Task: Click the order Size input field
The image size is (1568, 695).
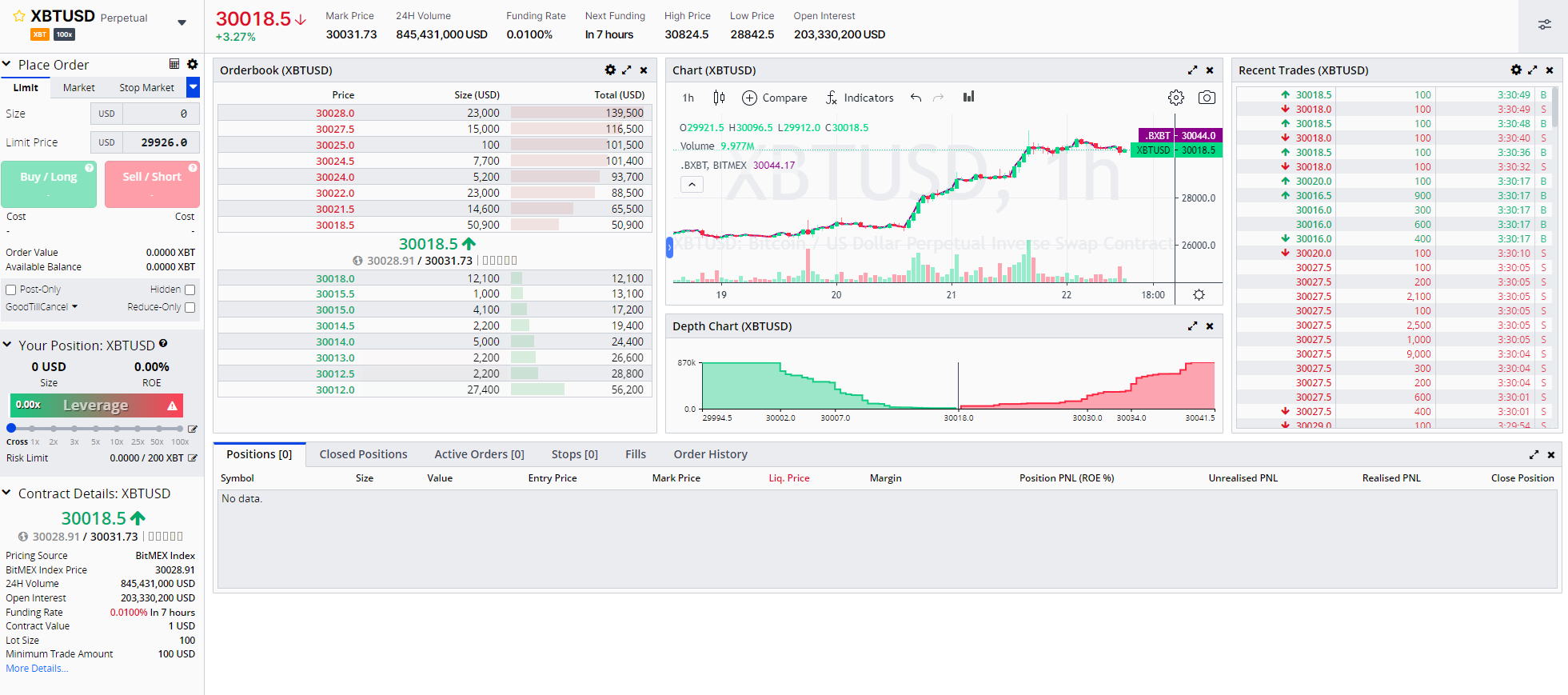Action: click(161, 114)
